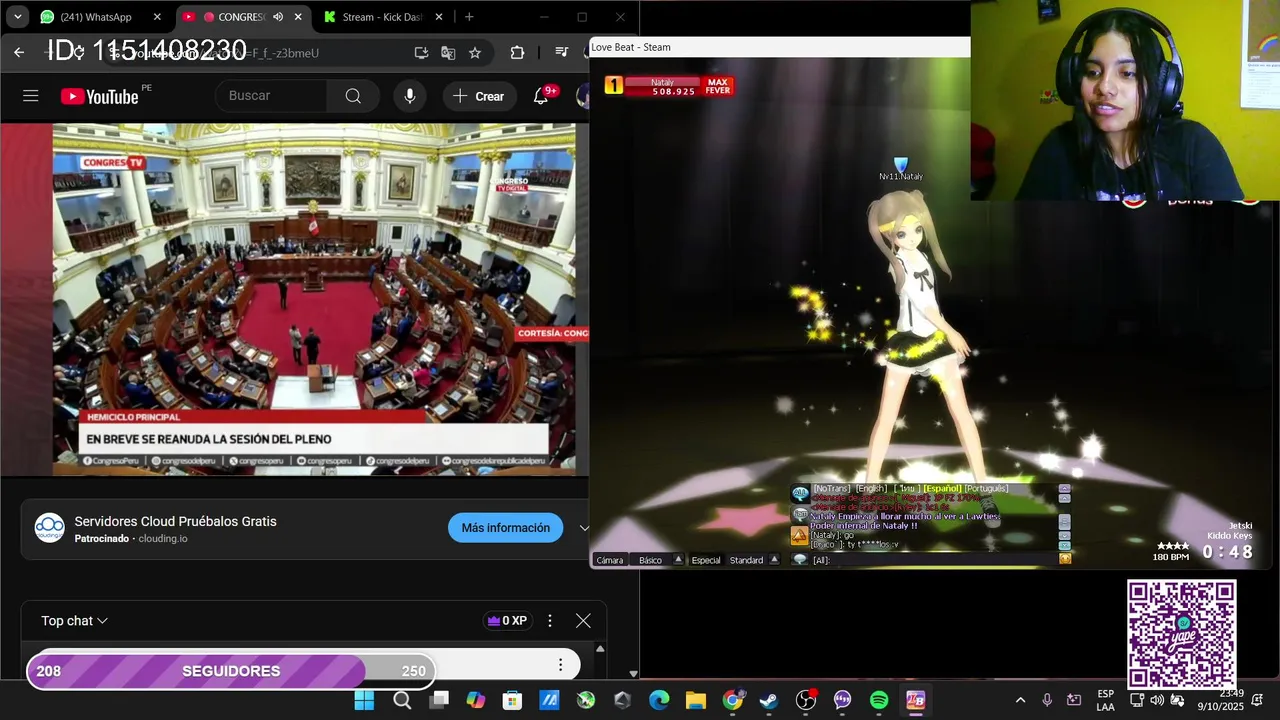Open the media control icon in browser toolbar
The image size is (1280, 720).
coord(561,53)
